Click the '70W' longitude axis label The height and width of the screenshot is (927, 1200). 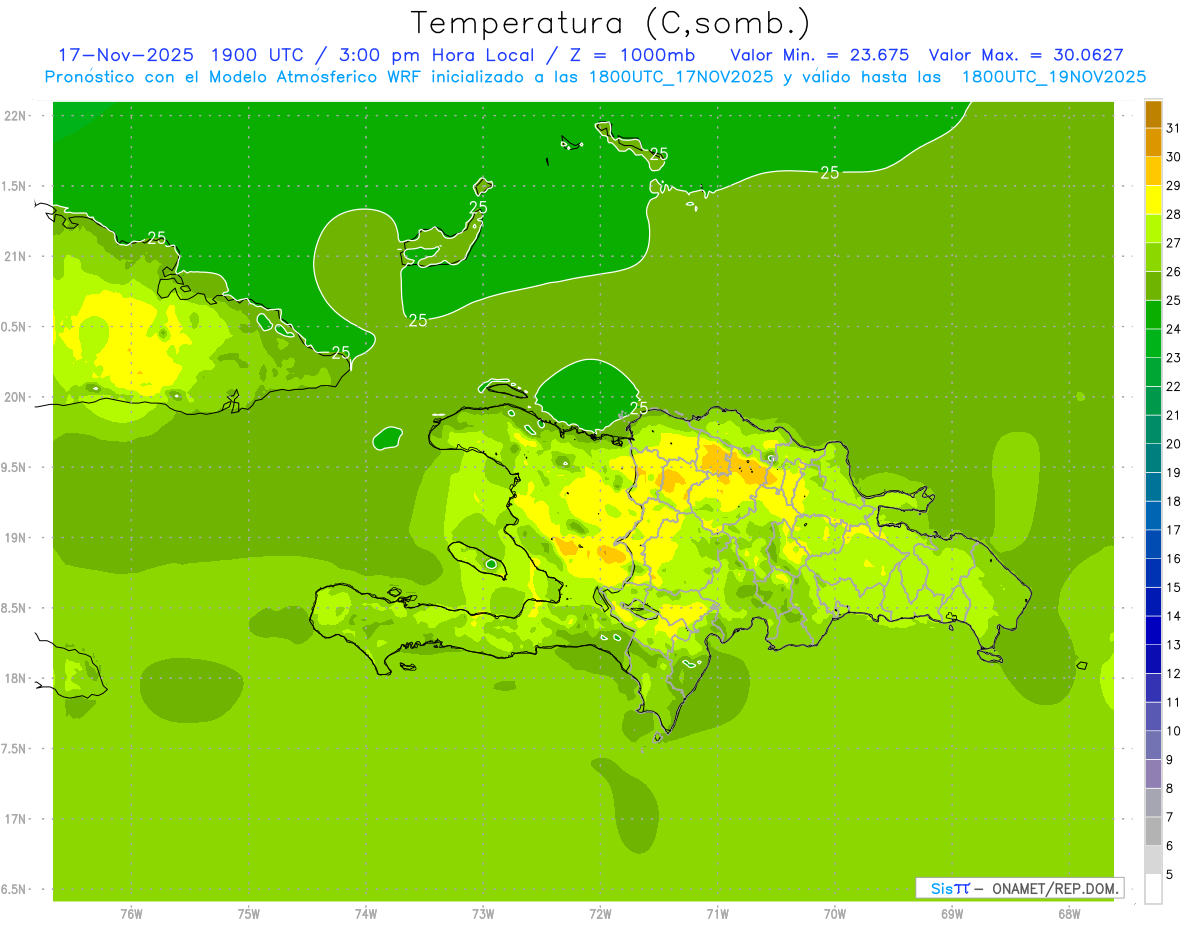point(835,914)
